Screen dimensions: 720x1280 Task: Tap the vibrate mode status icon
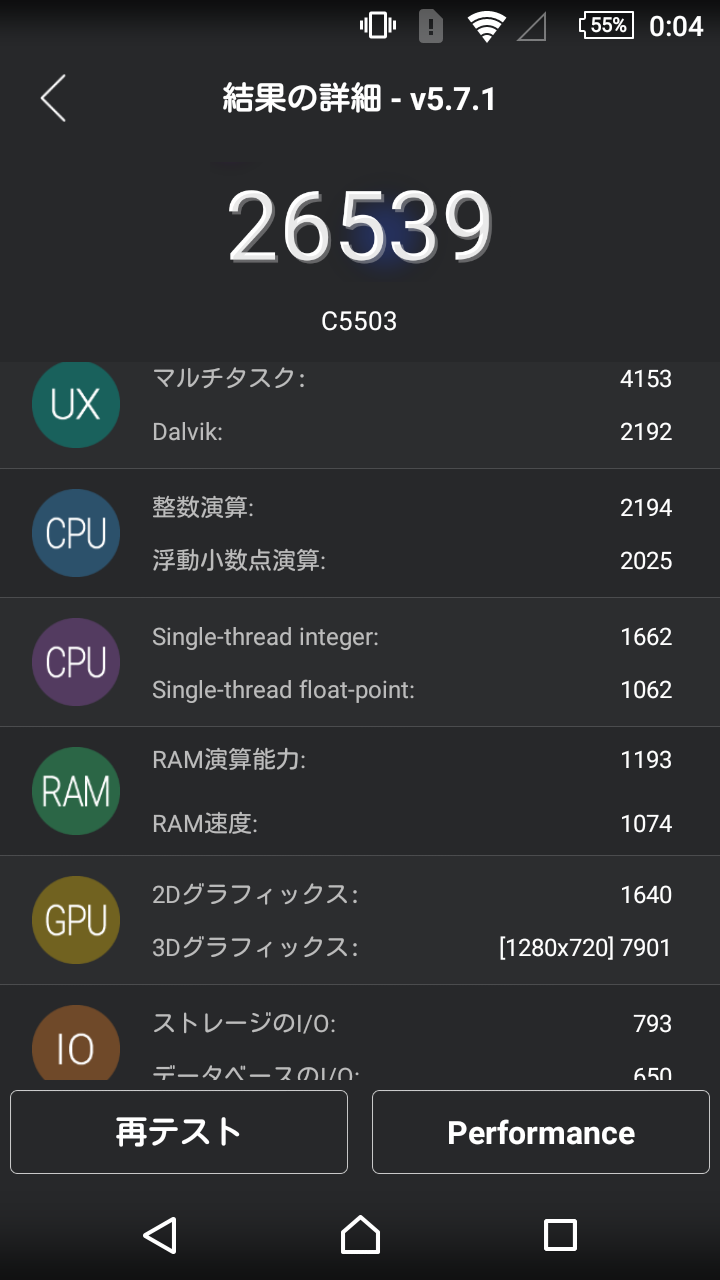point(377,27)
